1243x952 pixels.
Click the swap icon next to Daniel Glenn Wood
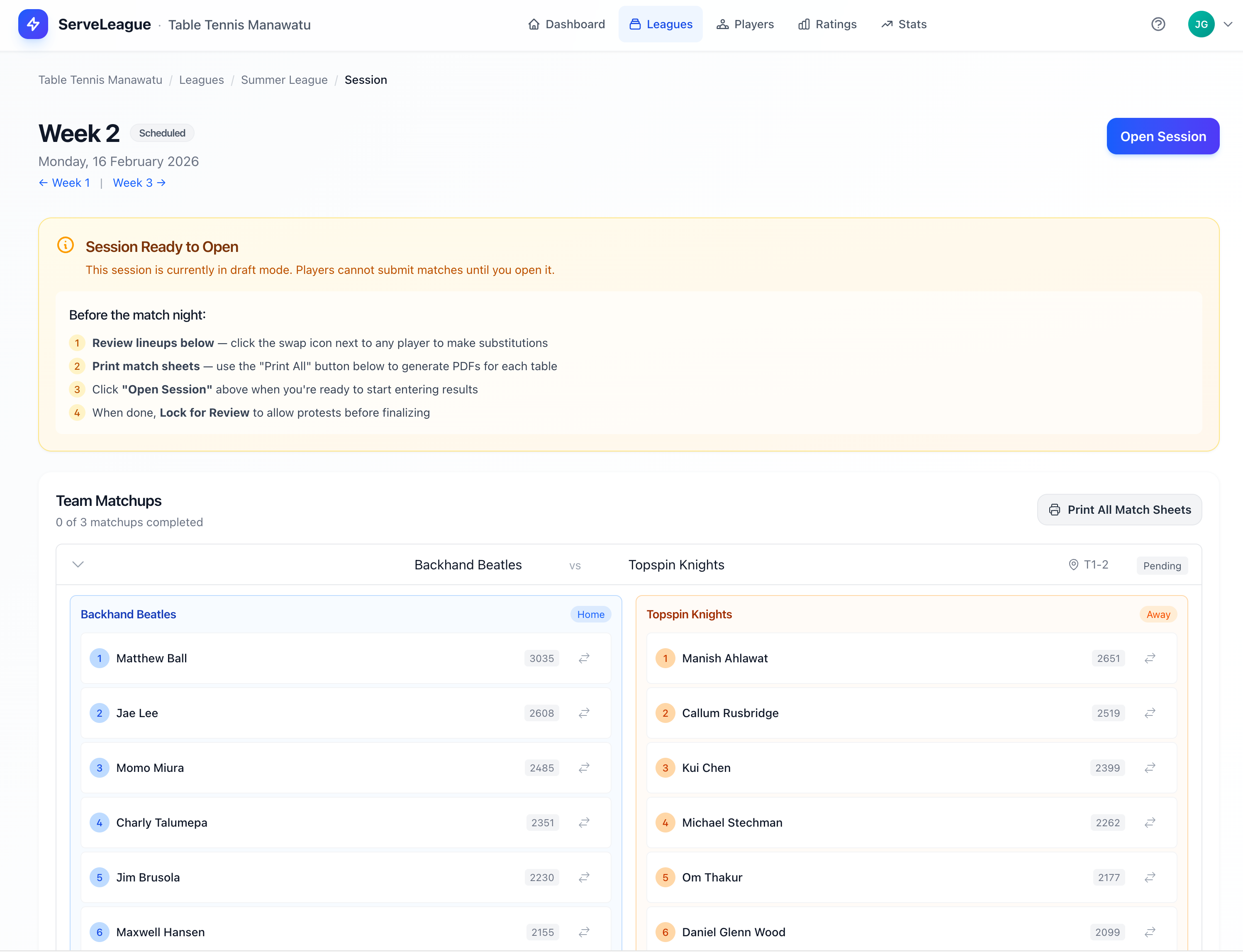tap(1150, 932)
